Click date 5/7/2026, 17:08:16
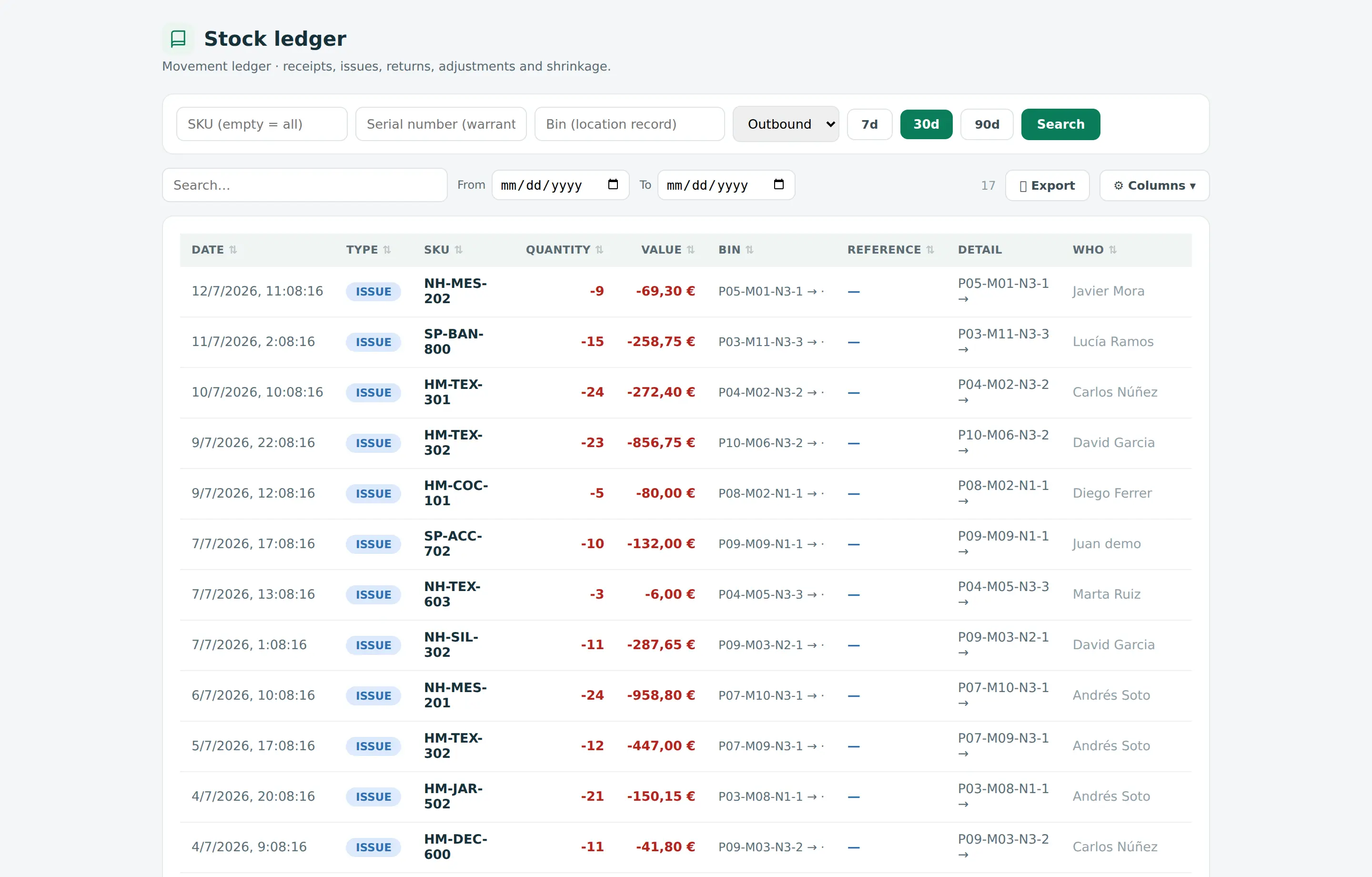 [253, 746]
